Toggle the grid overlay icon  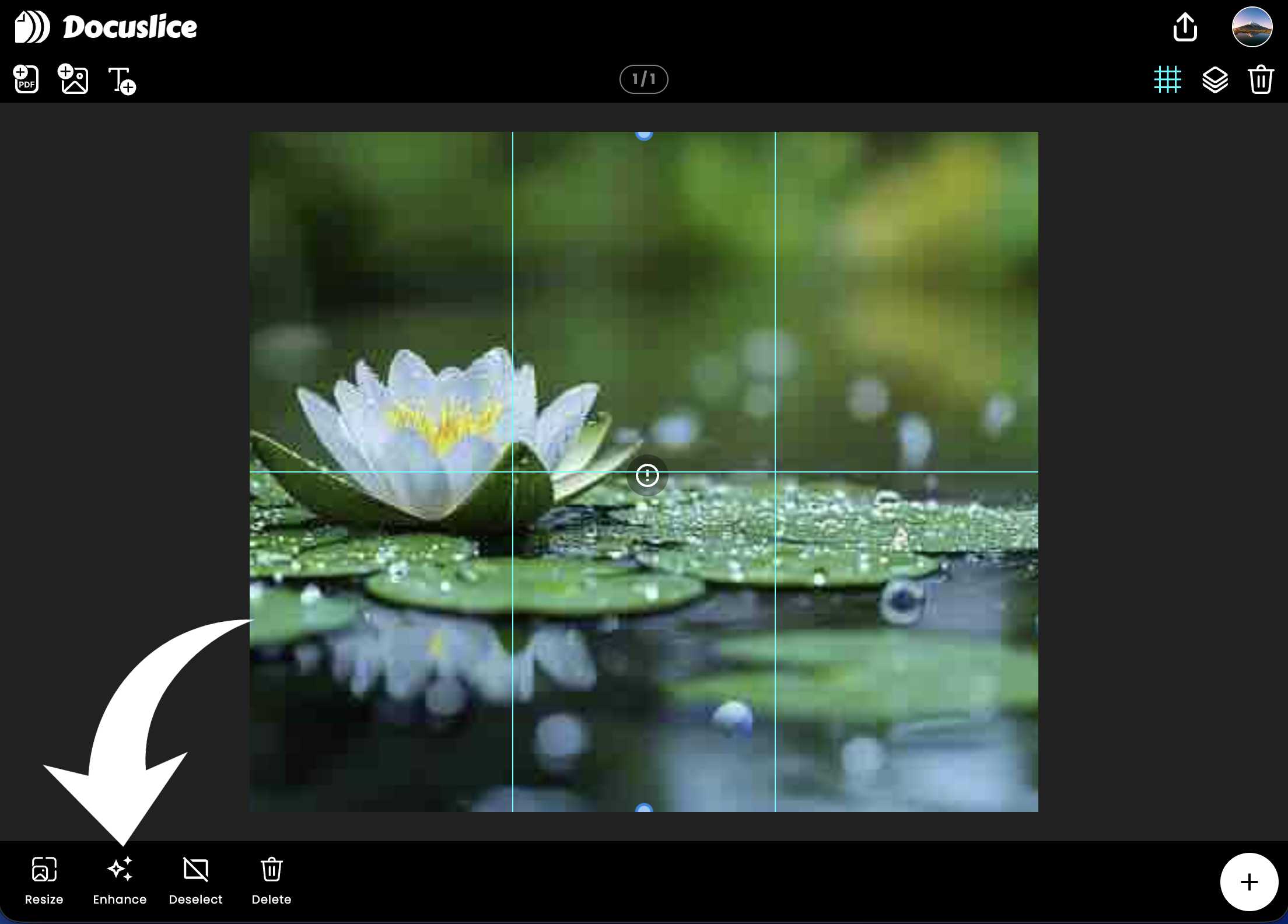1167,79
